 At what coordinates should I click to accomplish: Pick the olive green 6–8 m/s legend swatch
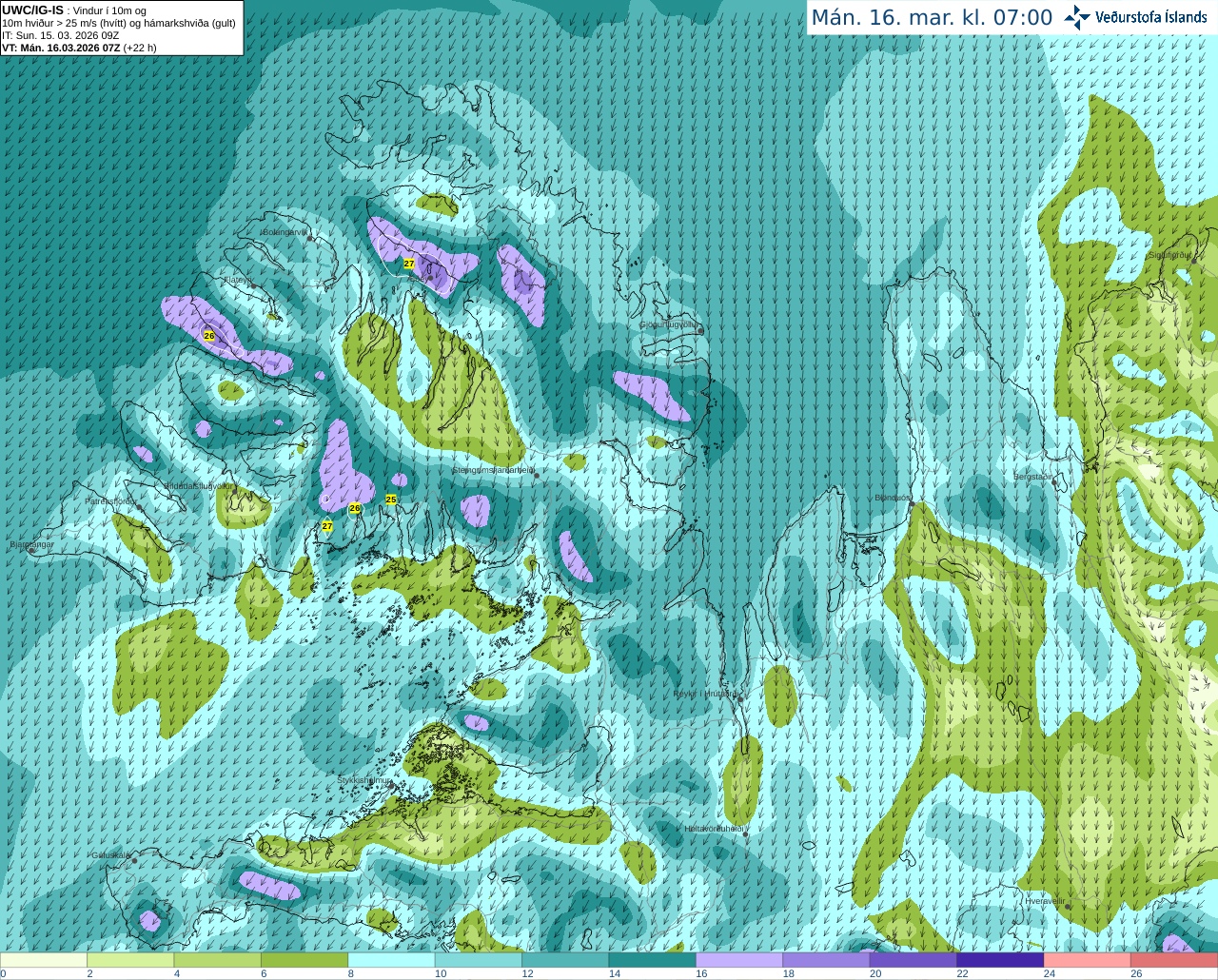point(304,960)
